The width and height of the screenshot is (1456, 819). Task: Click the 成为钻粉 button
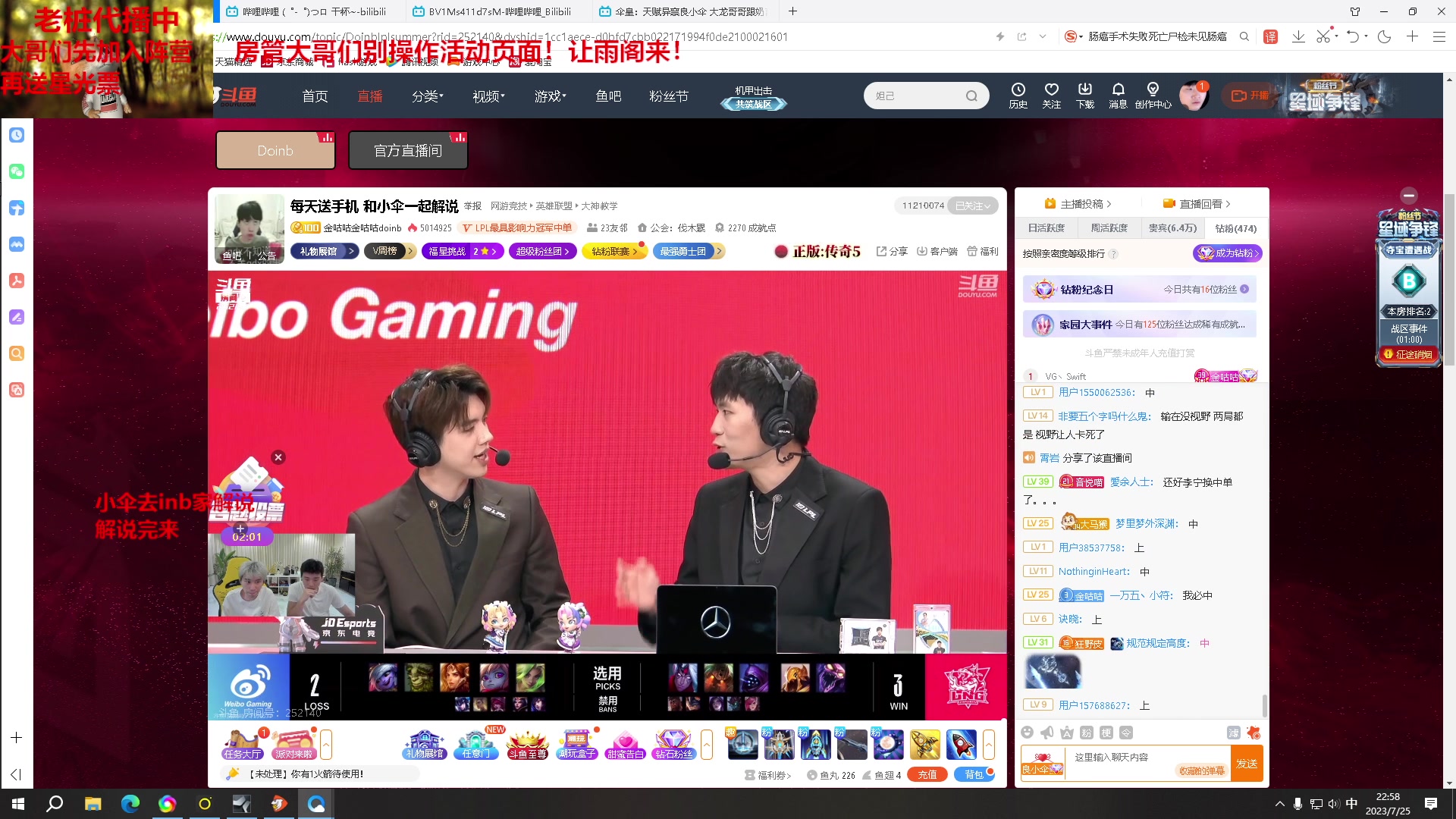tap(1228, 253)
